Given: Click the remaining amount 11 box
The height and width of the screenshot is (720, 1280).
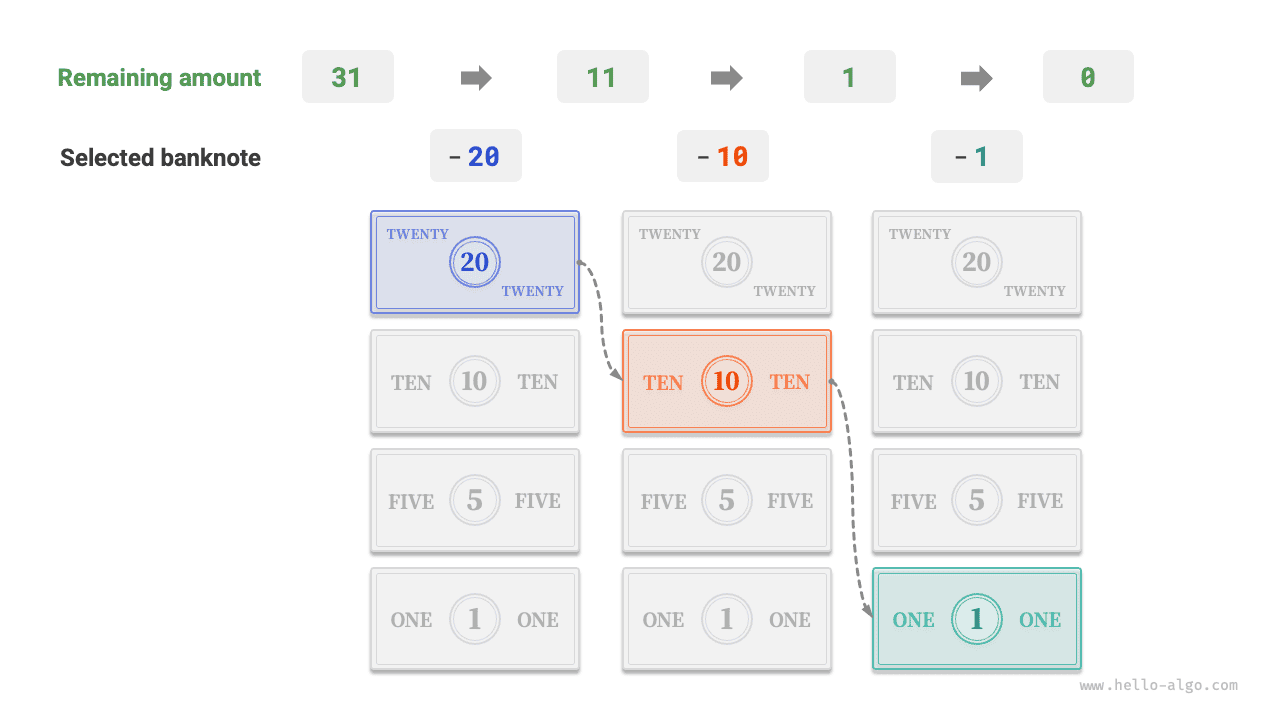Looking at the screenshot, I should point(602,77).
